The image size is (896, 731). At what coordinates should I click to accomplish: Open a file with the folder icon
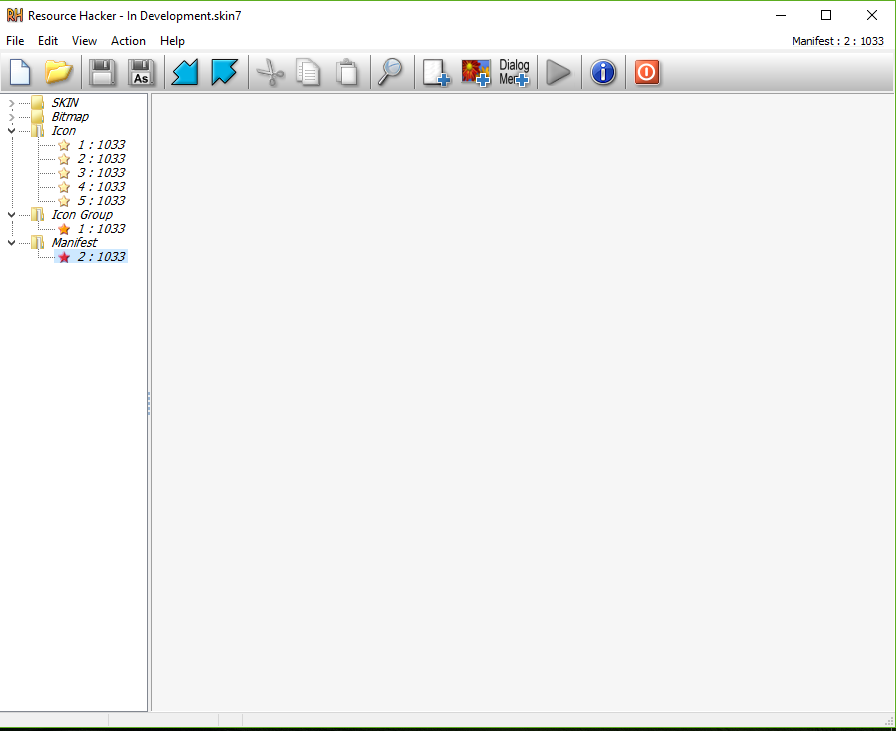coord(60,72)
